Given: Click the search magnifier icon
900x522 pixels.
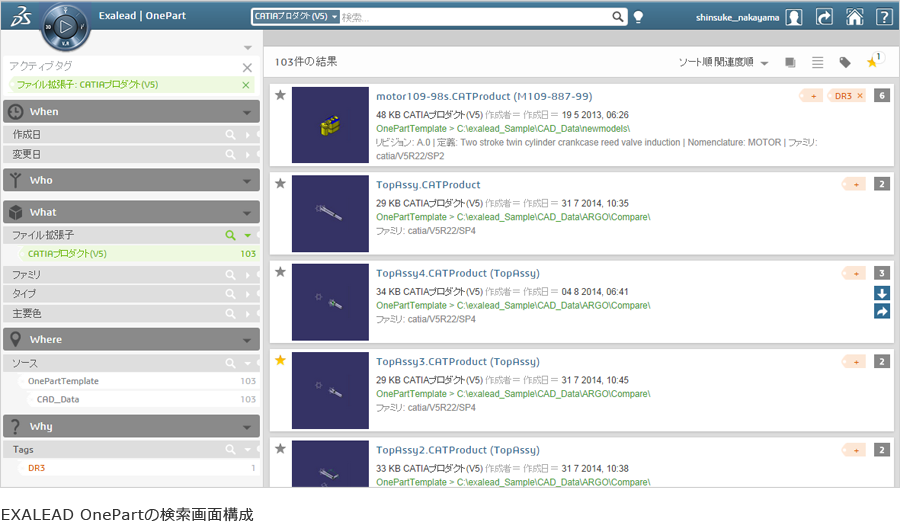Looking at the screenshot, I should (618, 17).
